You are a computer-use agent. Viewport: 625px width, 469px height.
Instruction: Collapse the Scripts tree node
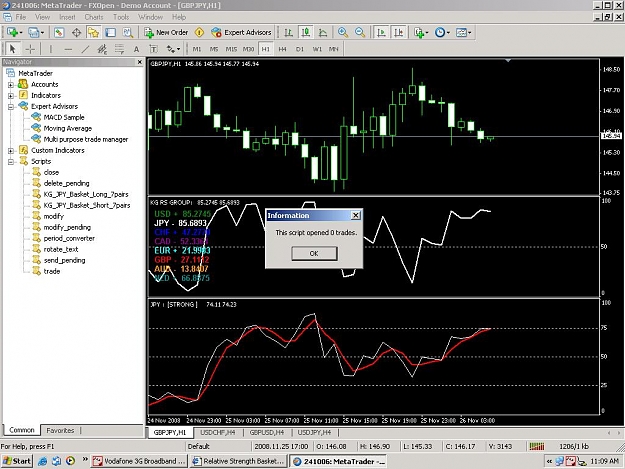11,161
